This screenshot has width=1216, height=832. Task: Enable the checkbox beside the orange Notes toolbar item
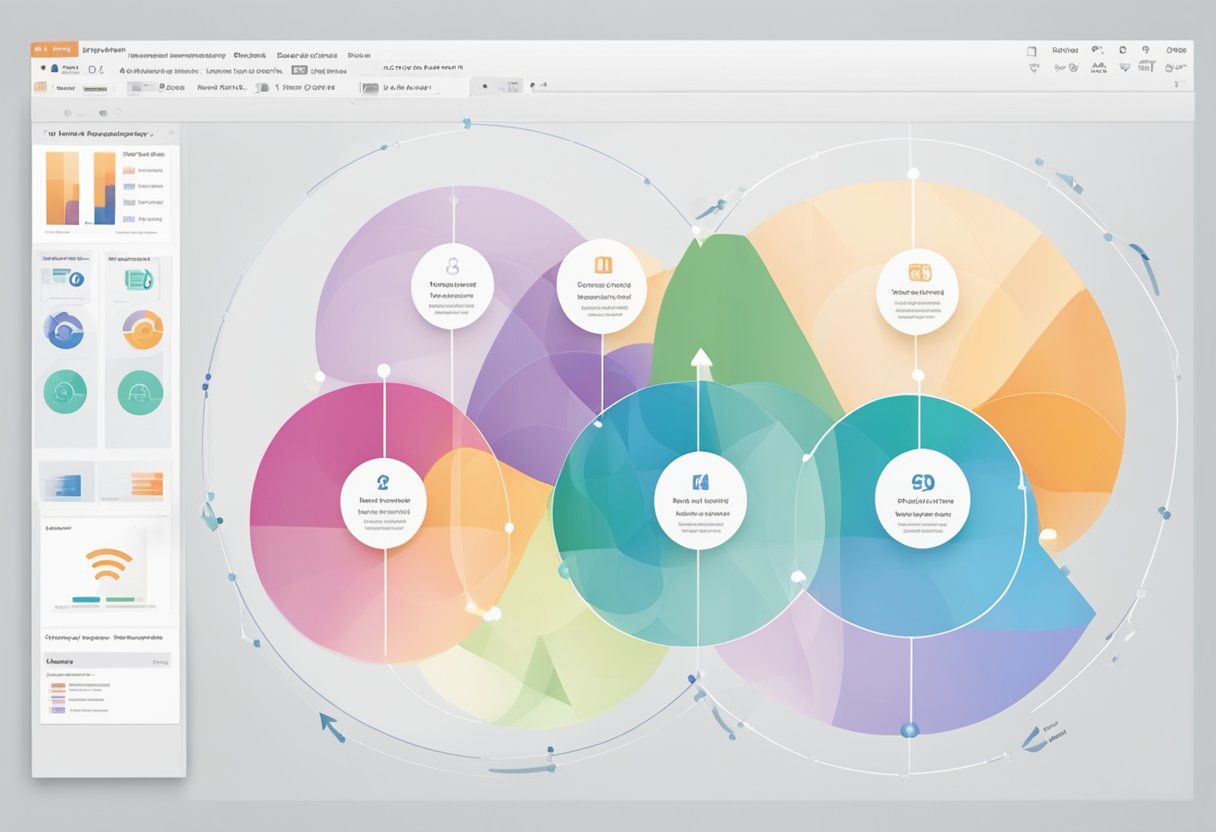pos(53,85)
